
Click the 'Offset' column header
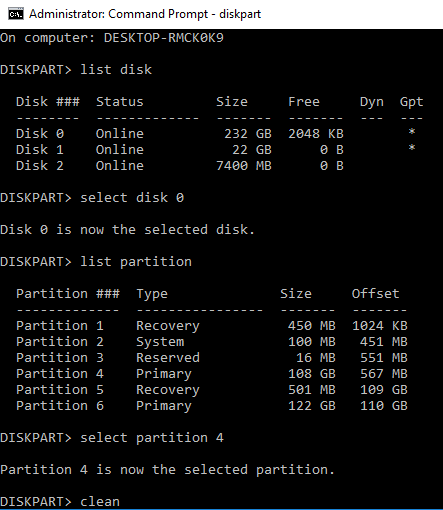[375, 294]
